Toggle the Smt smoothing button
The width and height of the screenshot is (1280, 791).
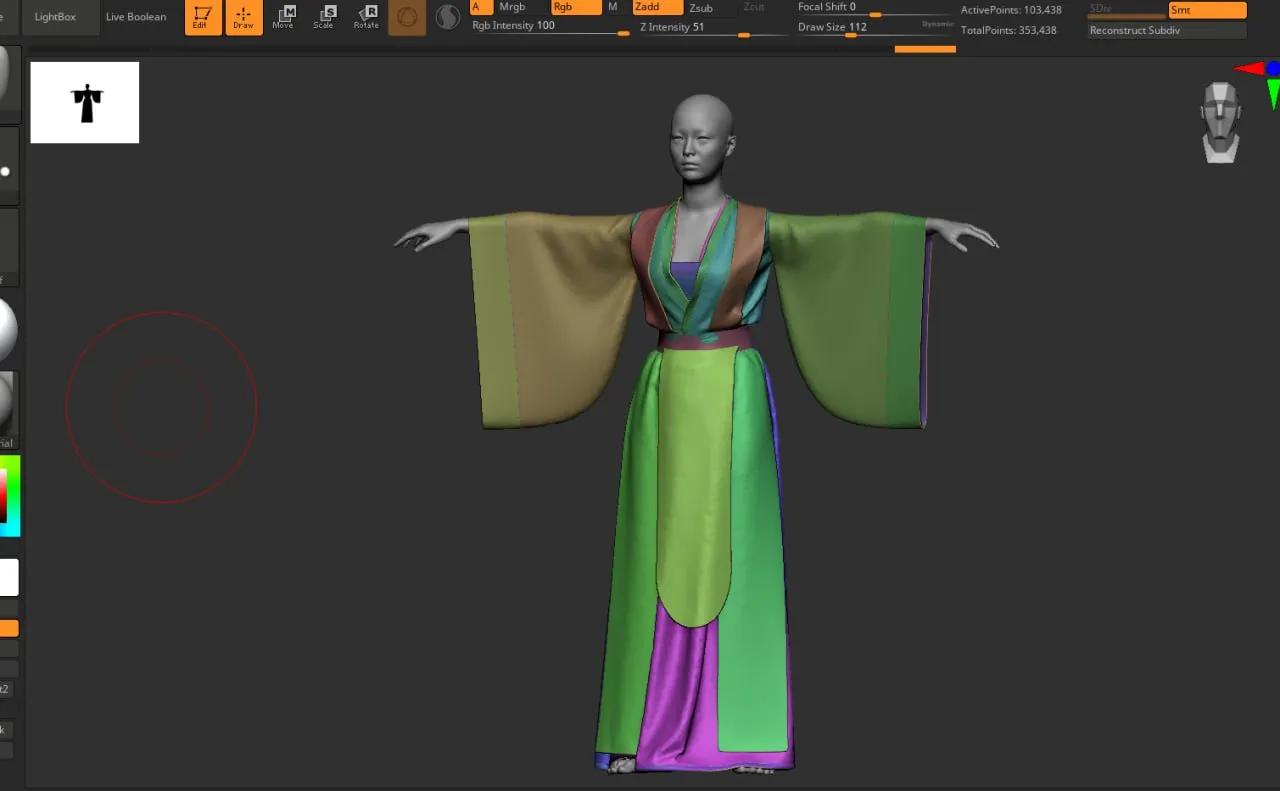[x=1207, y=10]
